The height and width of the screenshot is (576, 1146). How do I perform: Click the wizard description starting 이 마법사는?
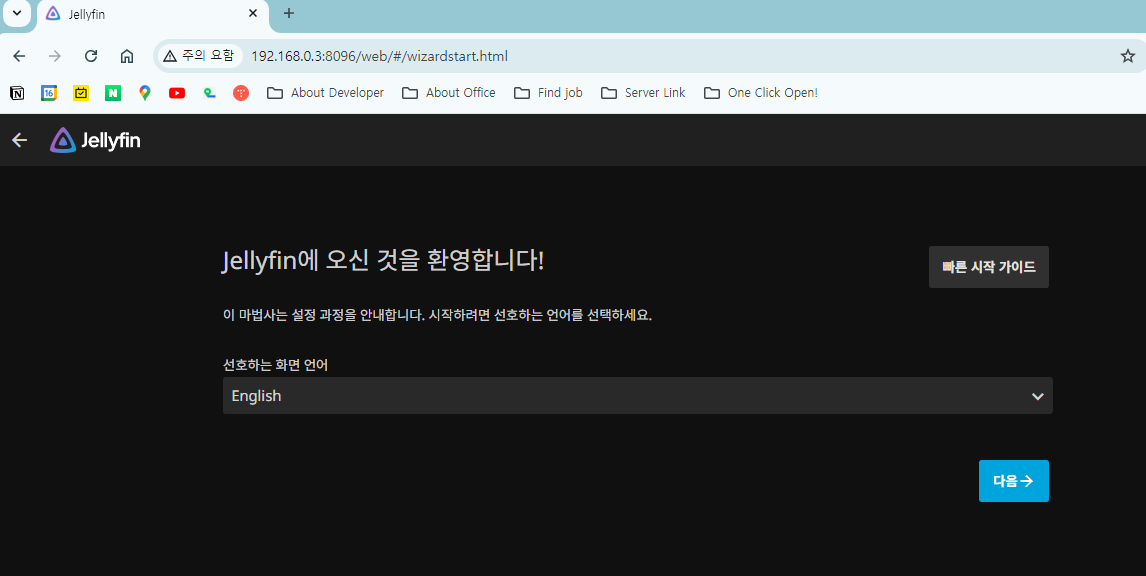pyautogui.click(x=437, y=317)
